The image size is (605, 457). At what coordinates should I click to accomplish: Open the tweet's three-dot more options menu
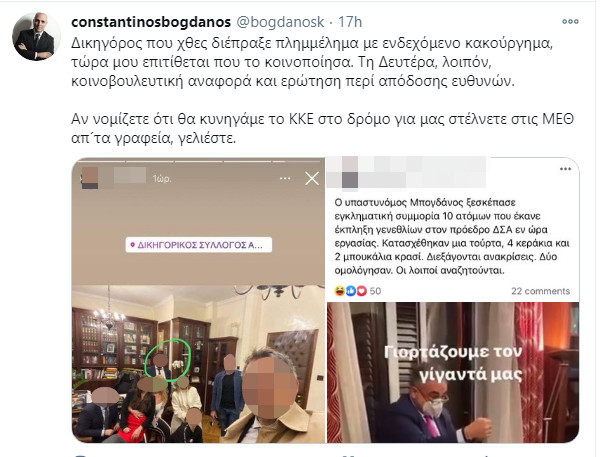pos(570,22)
